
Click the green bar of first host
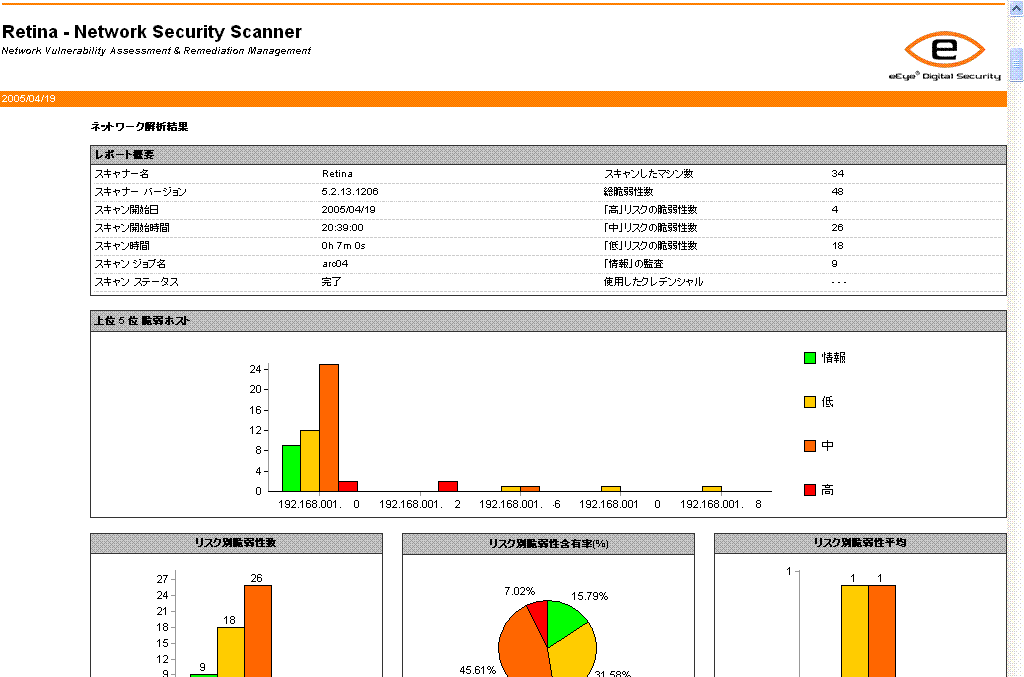coord(291,468)
